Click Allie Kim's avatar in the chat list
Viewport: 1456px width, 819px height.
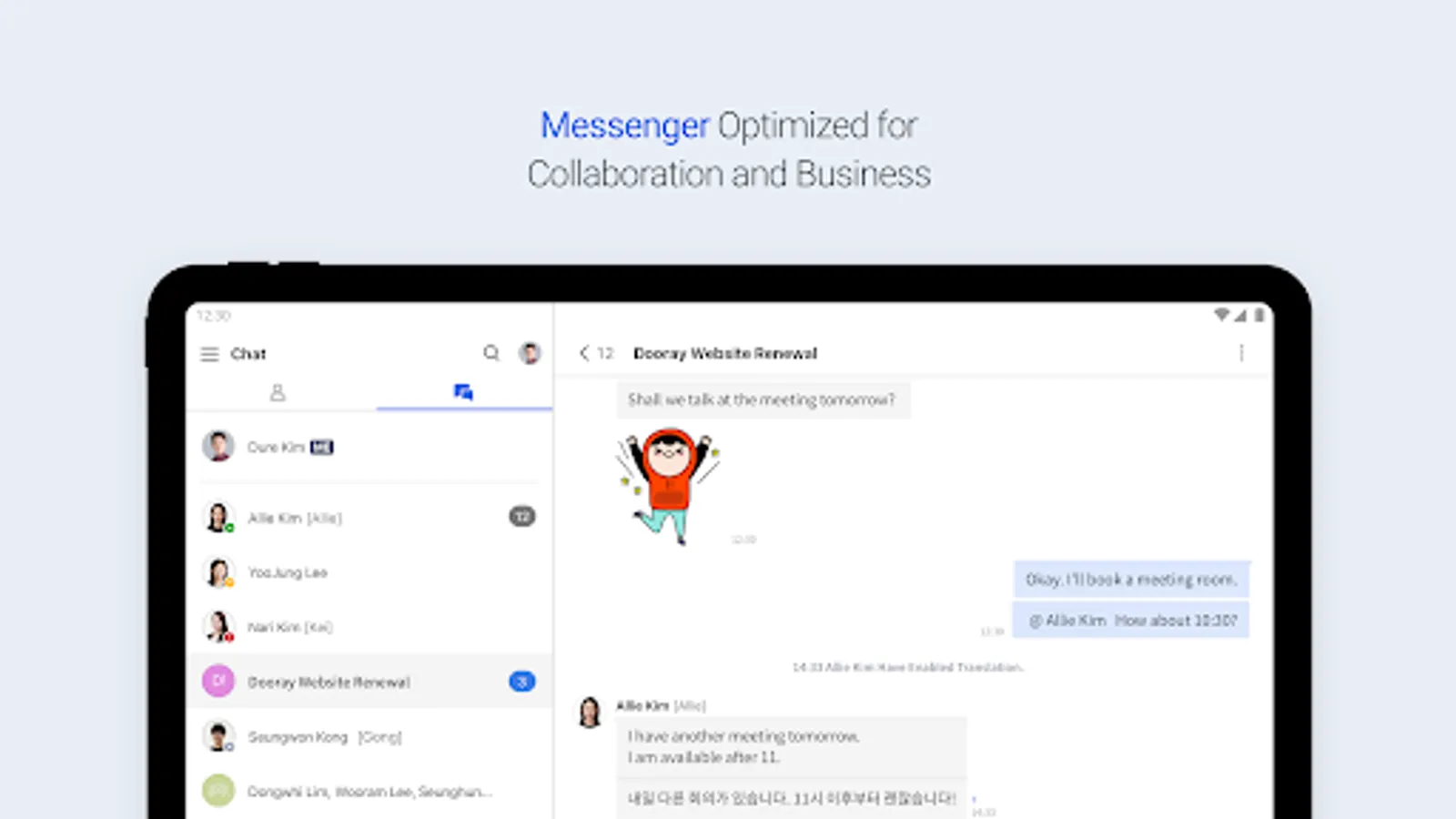pos(218,518)
